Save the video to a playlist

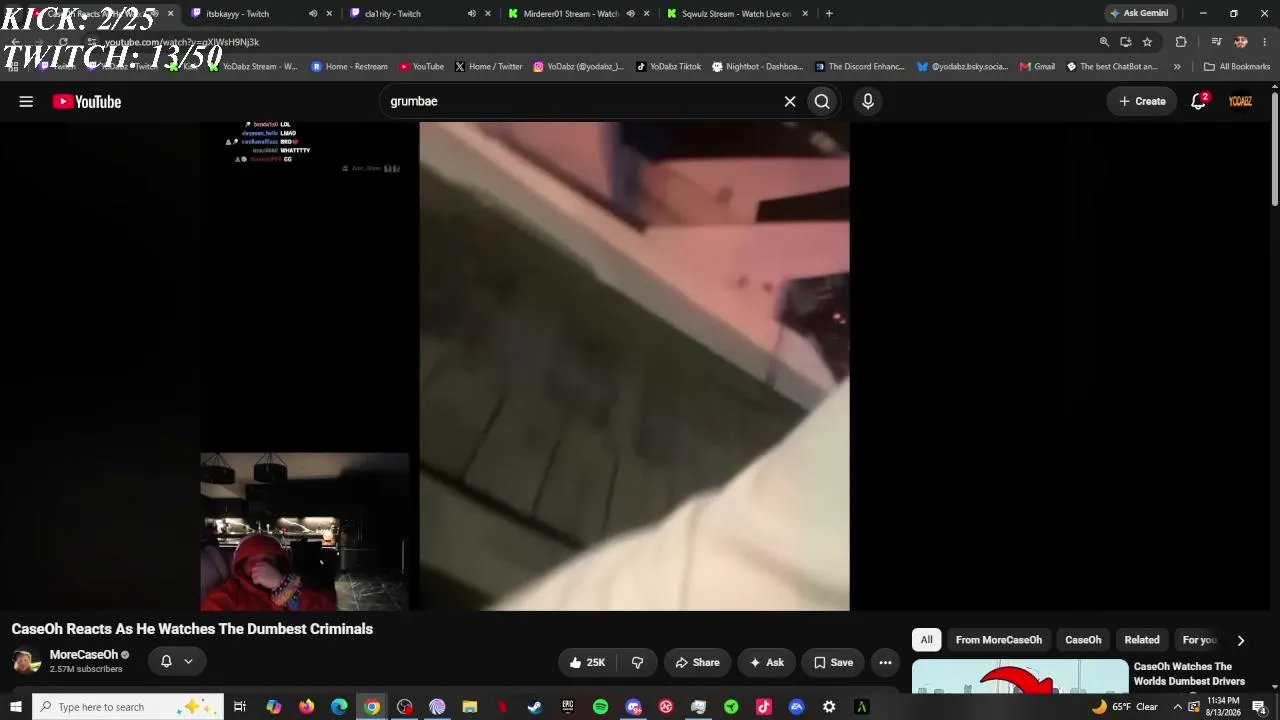coord(833,662)
